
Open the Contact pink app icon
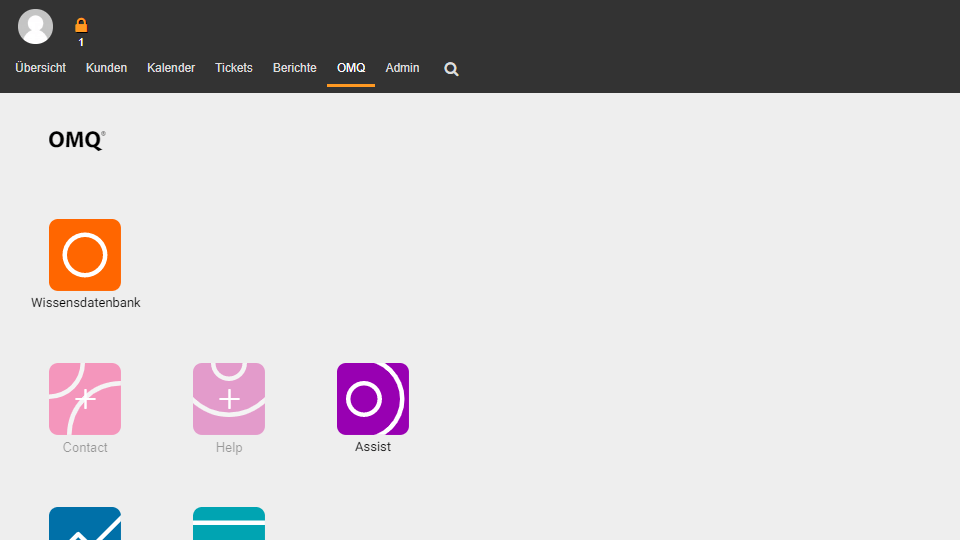point(85,399)
